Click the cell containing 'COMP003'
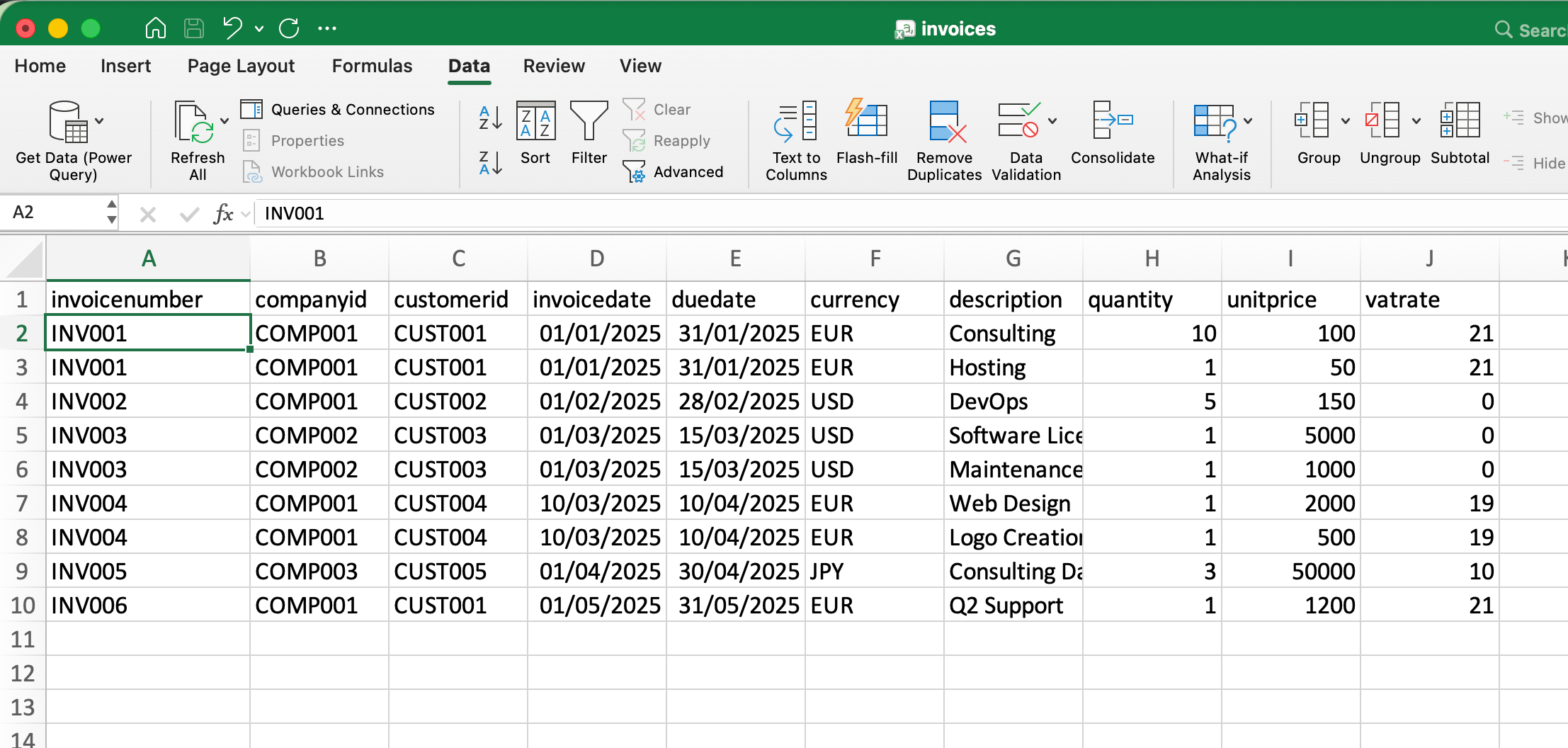The height and width of the screenshot is (748, 1568). coord(319,571)
